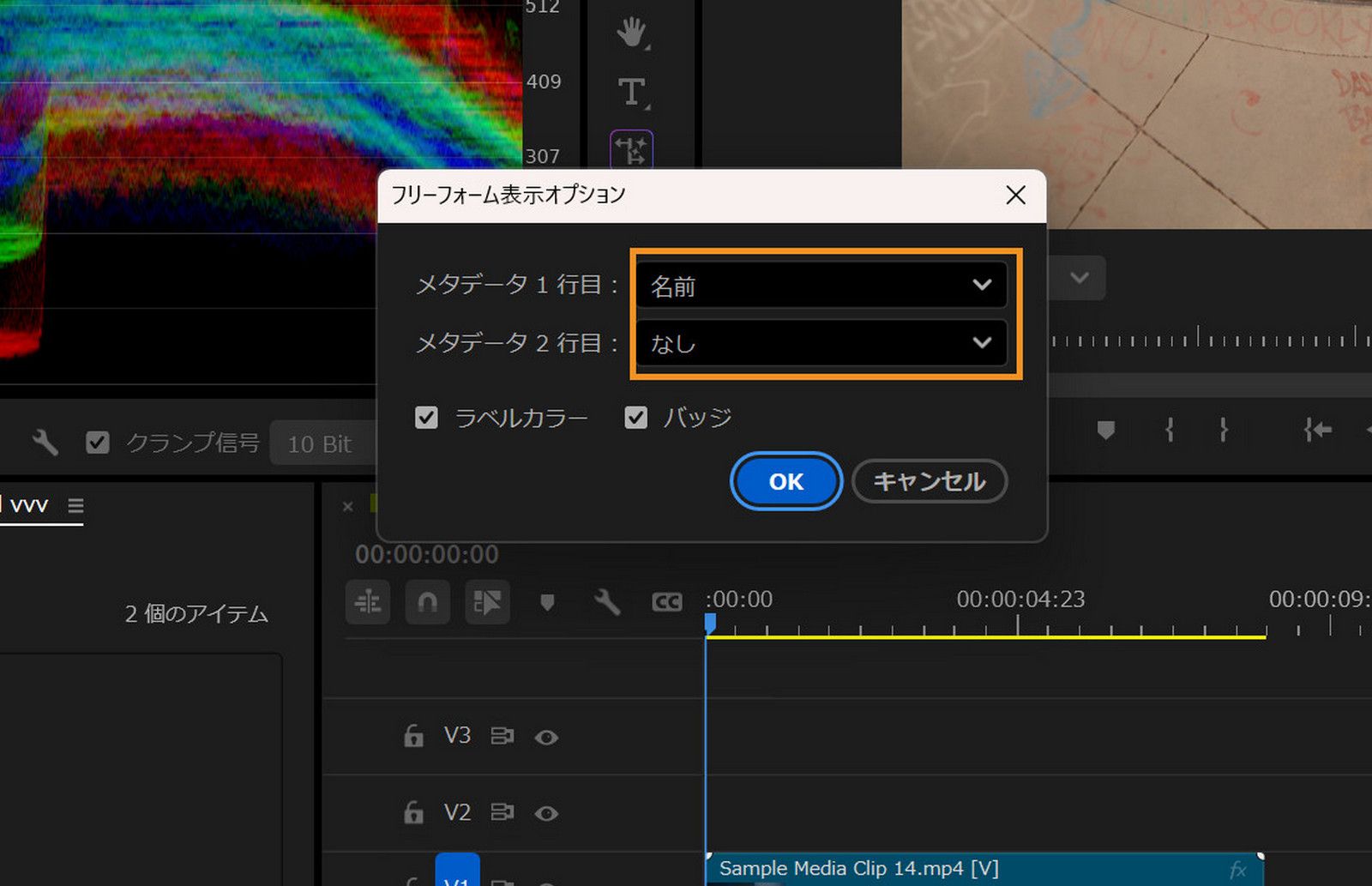1372x886 pixels.
Task: Open vvv panel hamburger menu
Action: 75,505
